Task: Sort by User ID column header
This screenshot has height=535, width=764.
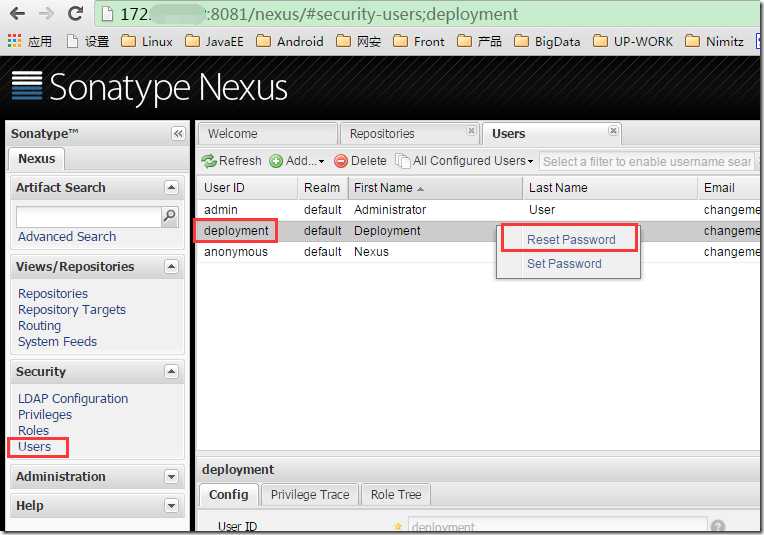Action: click(248, 188)
